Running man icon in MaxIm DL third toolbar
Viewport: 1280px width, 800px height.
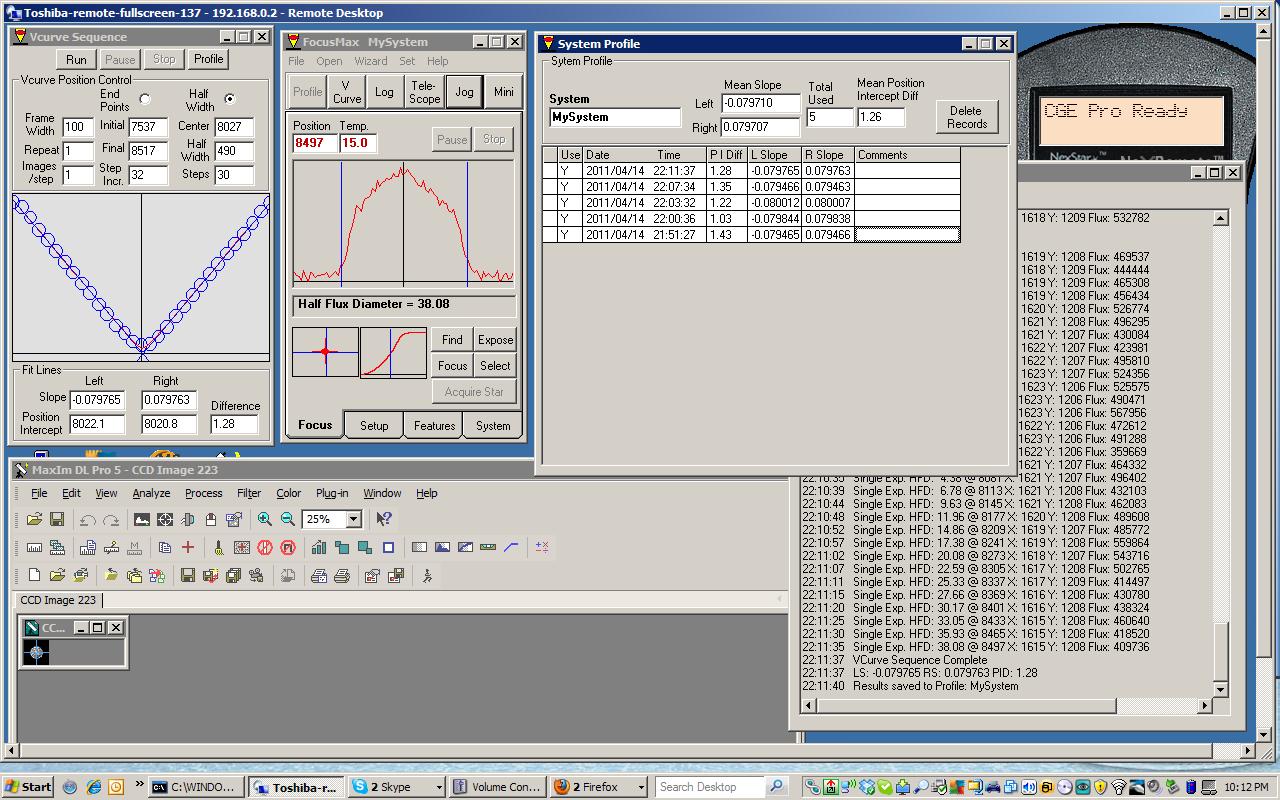tap(427, 575)
